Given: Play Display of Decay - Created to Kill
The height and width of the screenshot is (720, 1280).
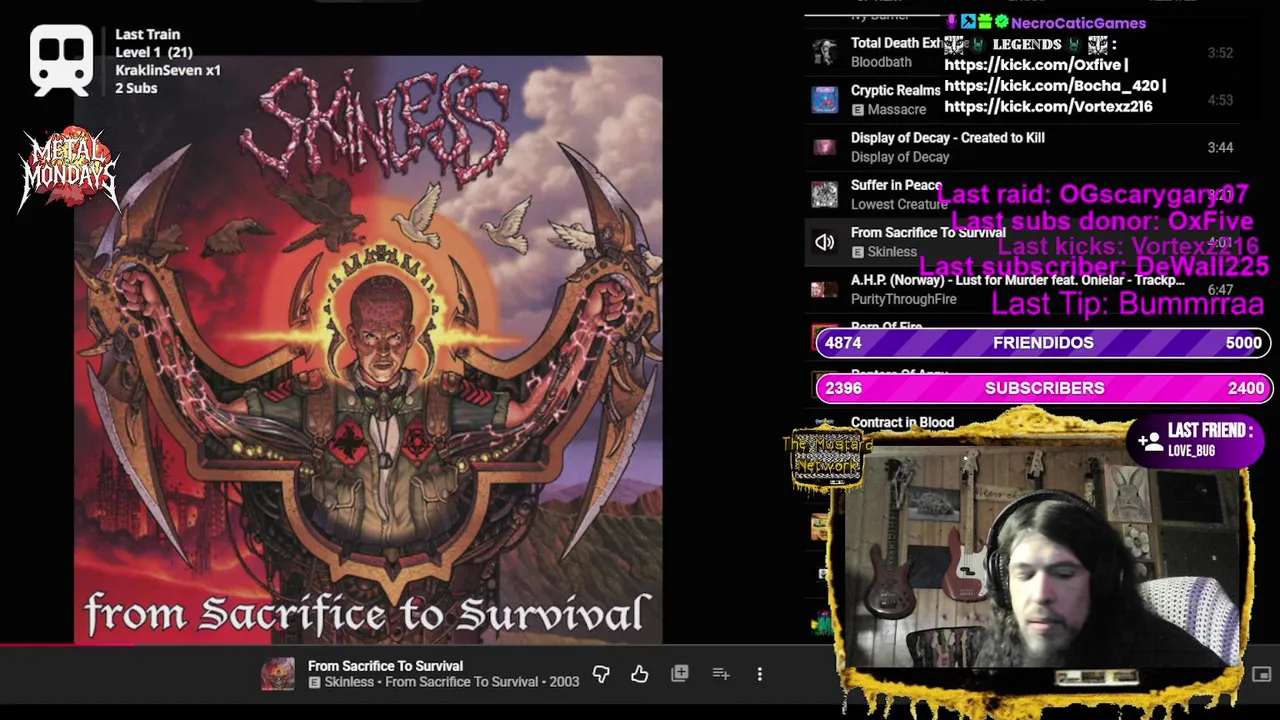Looking at the screenshot, I should 1022,147.
